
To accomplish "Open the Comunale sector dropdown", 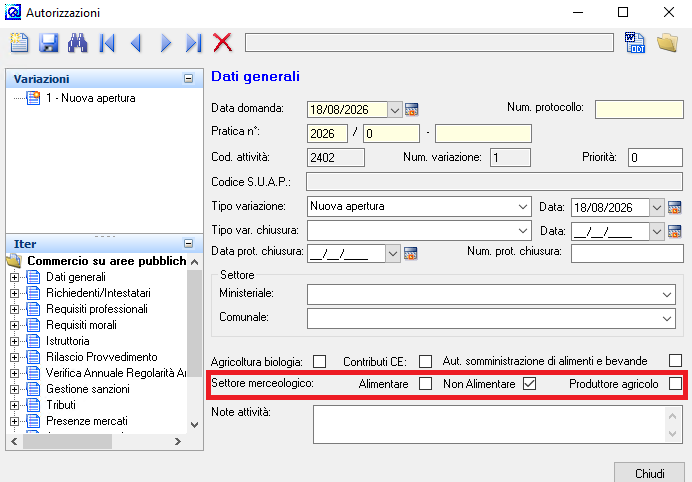I will (x=667, y=319).
